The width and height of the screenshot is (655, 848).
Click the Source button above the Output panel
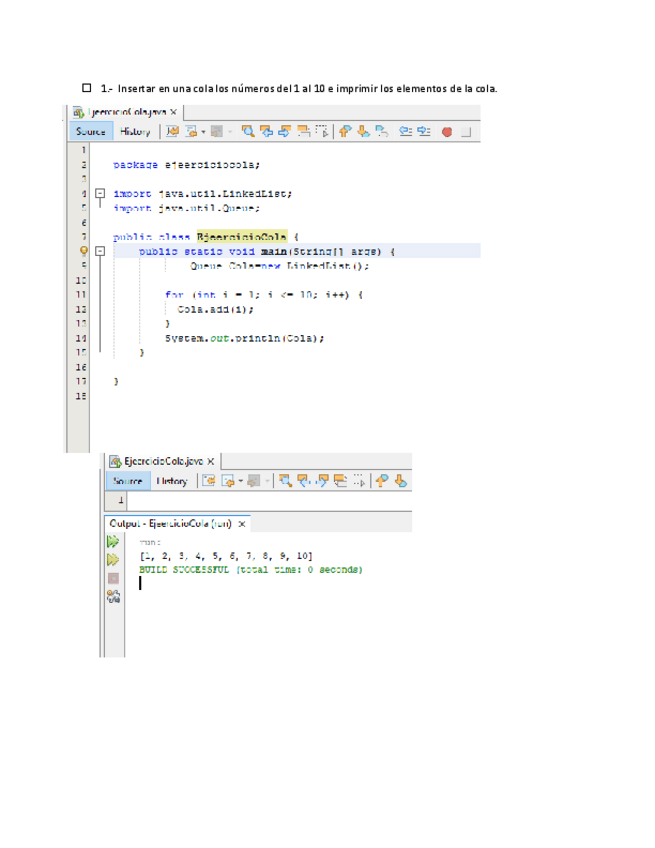coord(127,481)
